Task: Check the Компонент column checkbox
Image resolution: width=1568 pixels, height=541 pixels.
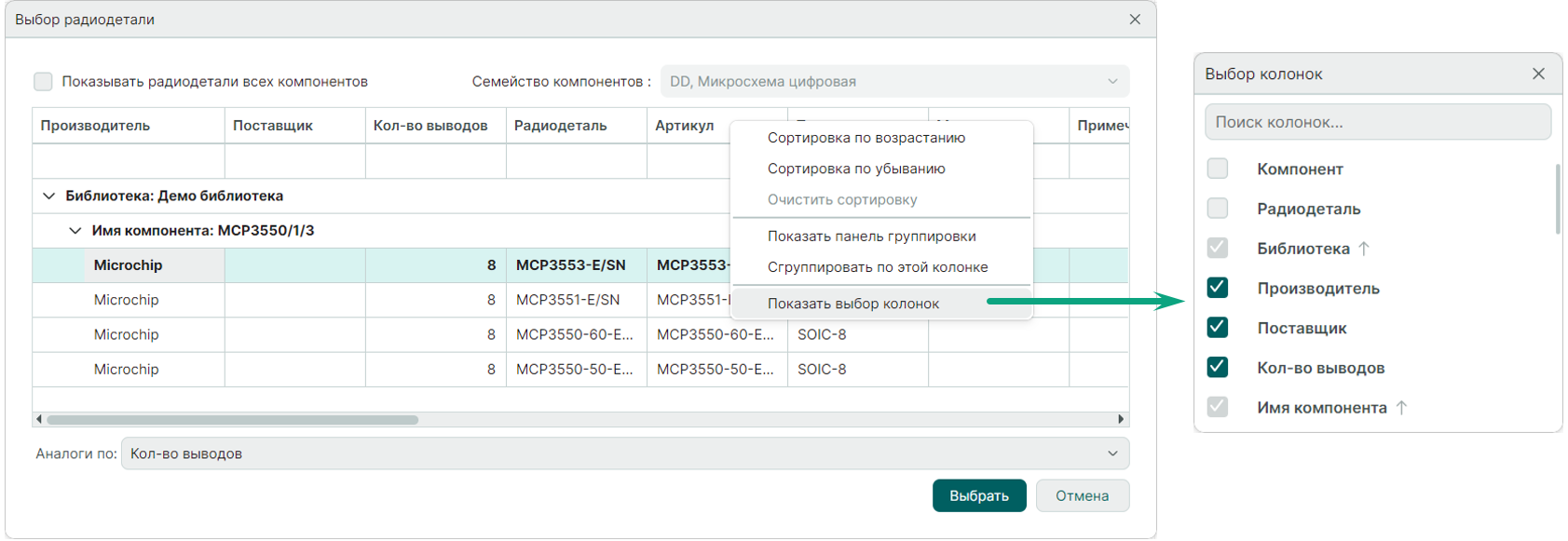Action: tap(1217, 169)
